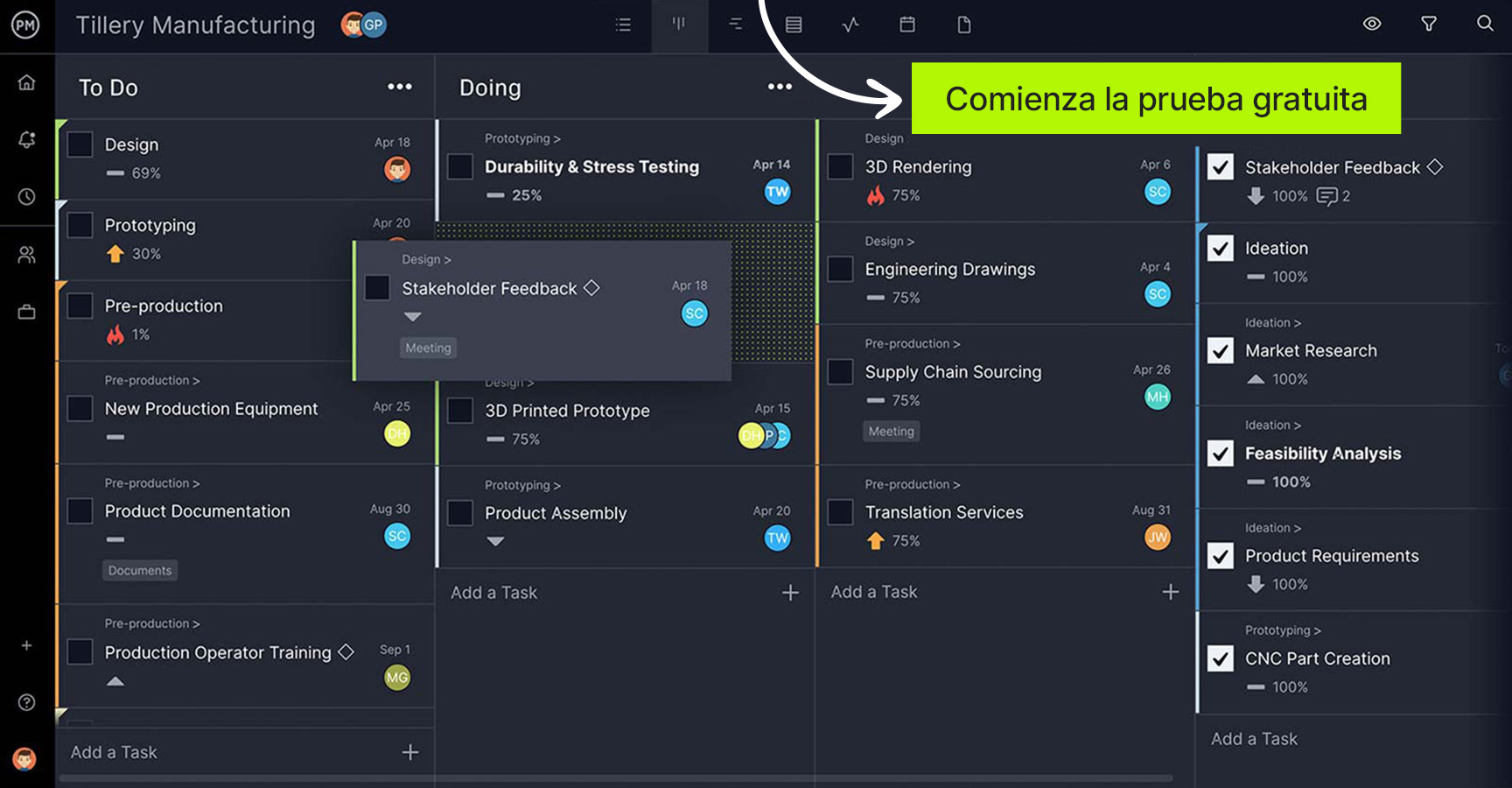Screen dimensions: 1512x788
Task: Click the plus icon in left sidebar
Action: pos(27,645)
